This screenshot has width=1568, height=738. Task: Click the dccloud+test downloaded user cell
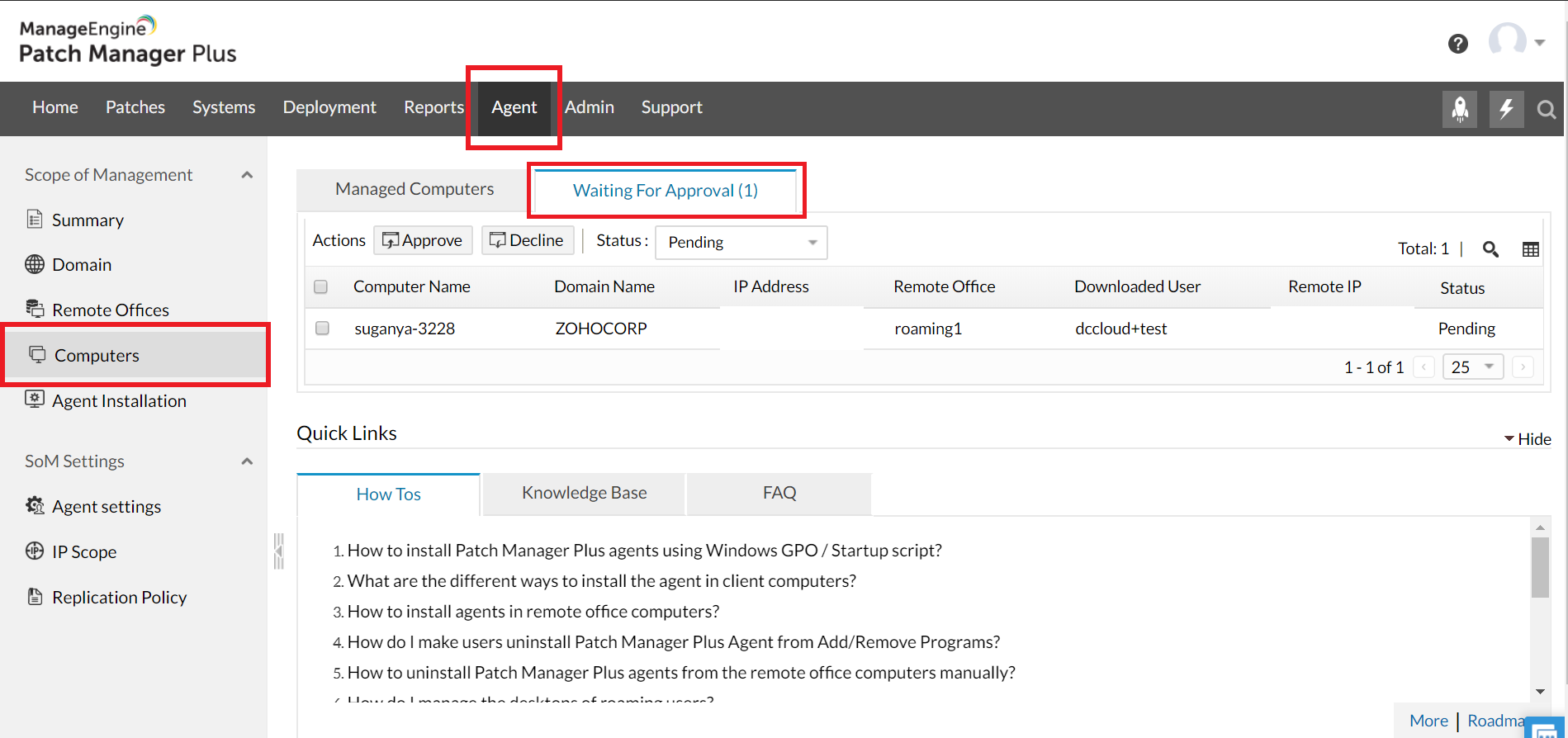click(x=1121, y=329)
